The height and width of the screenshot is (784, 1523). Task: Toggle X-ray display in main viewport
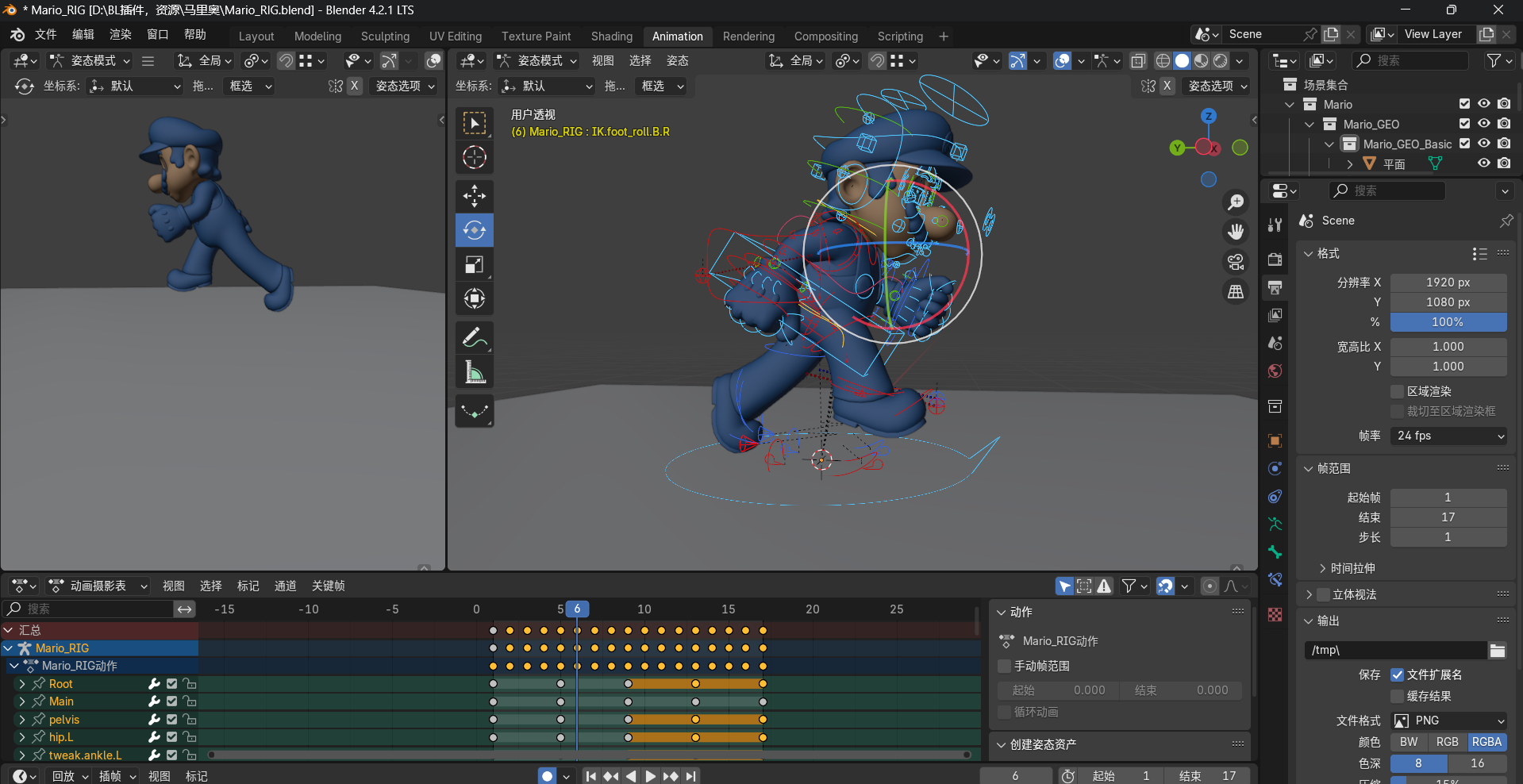pos(1138,61)
